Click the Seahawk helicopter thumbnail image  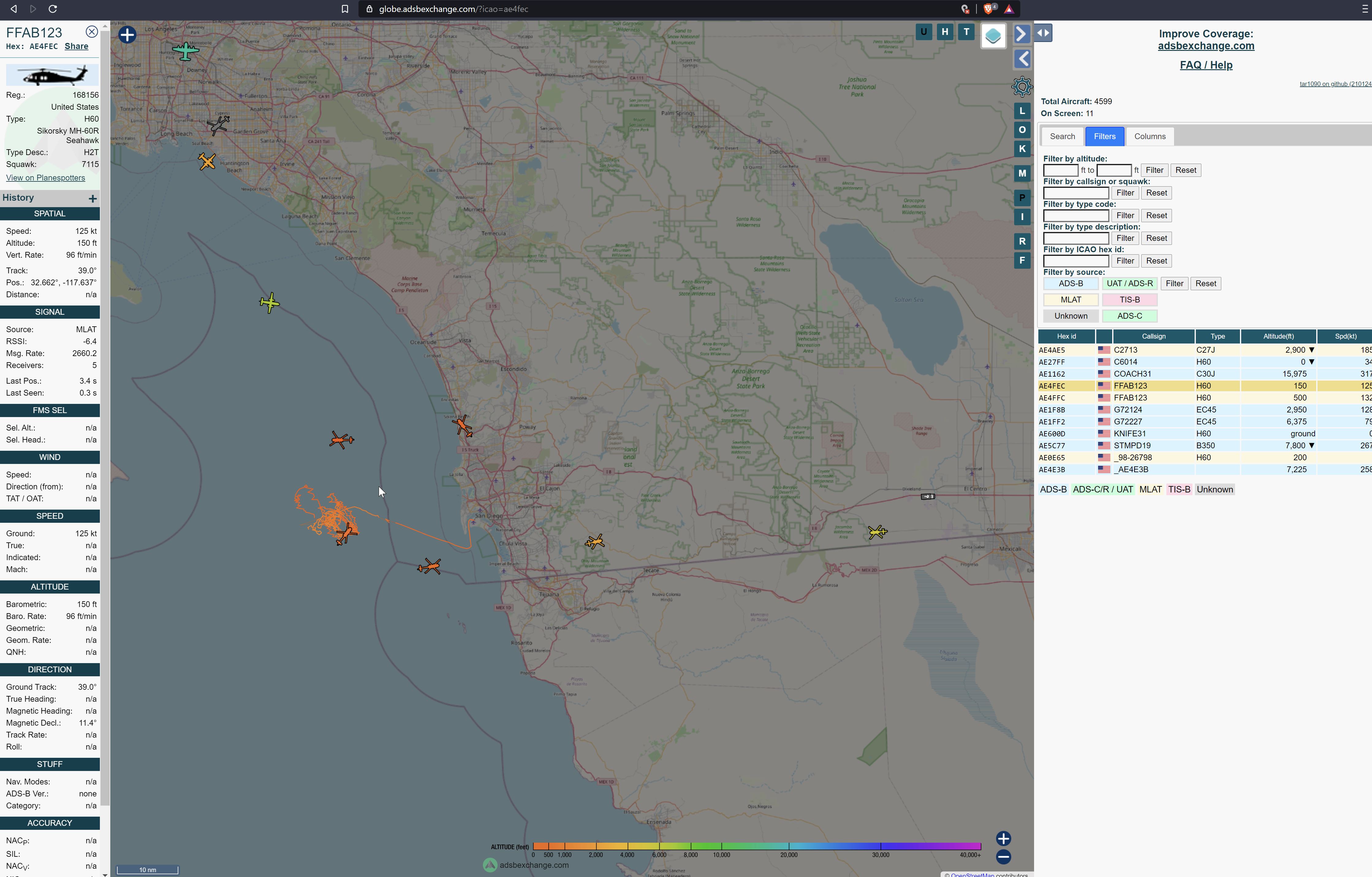point(52,75)
